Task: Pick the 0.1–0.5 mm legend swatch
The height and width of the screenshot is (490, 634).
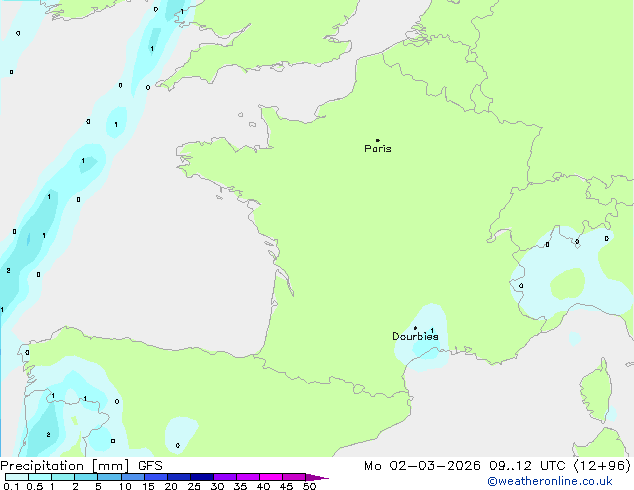Action: 17,477
